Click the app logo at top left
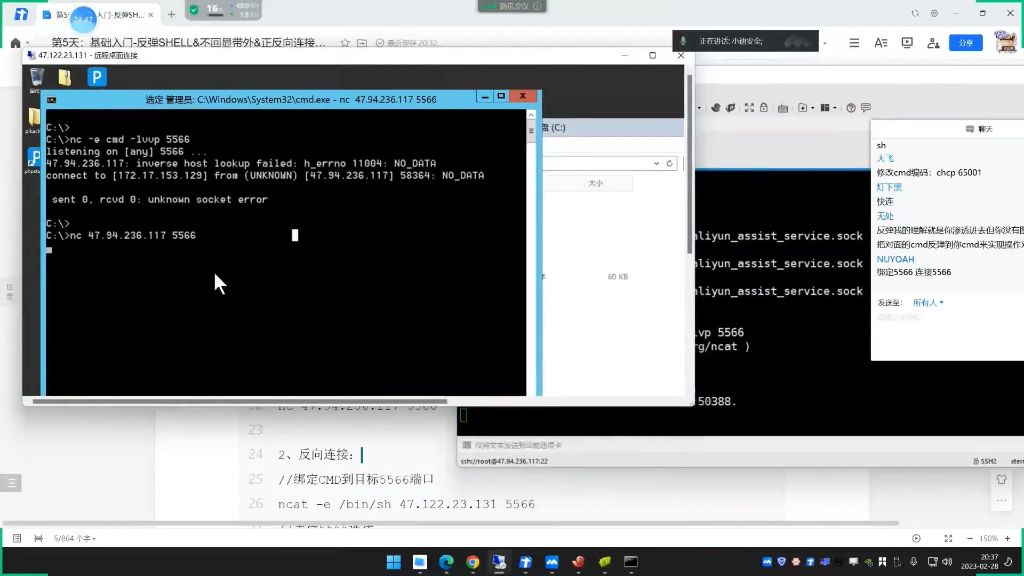This screenshot has width=1024, height=576. click(21, 14)
